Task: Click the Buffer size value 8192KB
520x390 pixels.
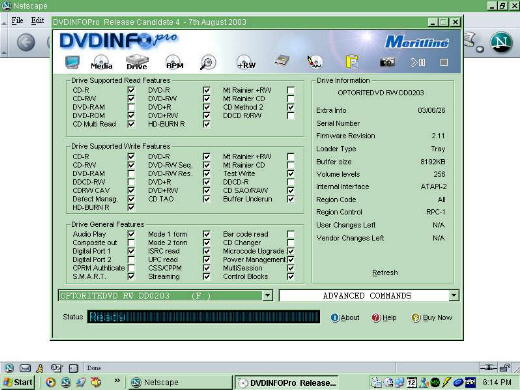Action: click(x=433, y=162)
